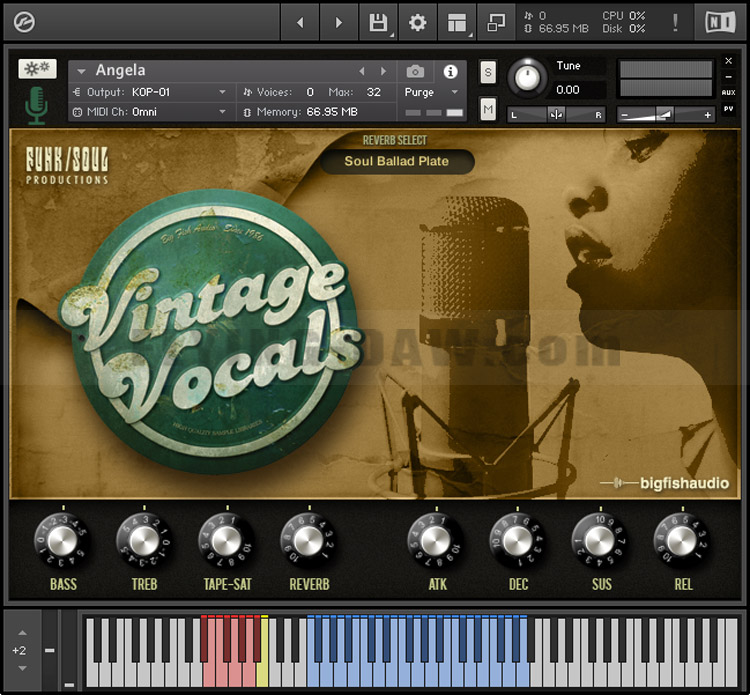Viewport: 750px width, 695px height.
Task: Click the Tune knob
Action: (x=527, y=77)
